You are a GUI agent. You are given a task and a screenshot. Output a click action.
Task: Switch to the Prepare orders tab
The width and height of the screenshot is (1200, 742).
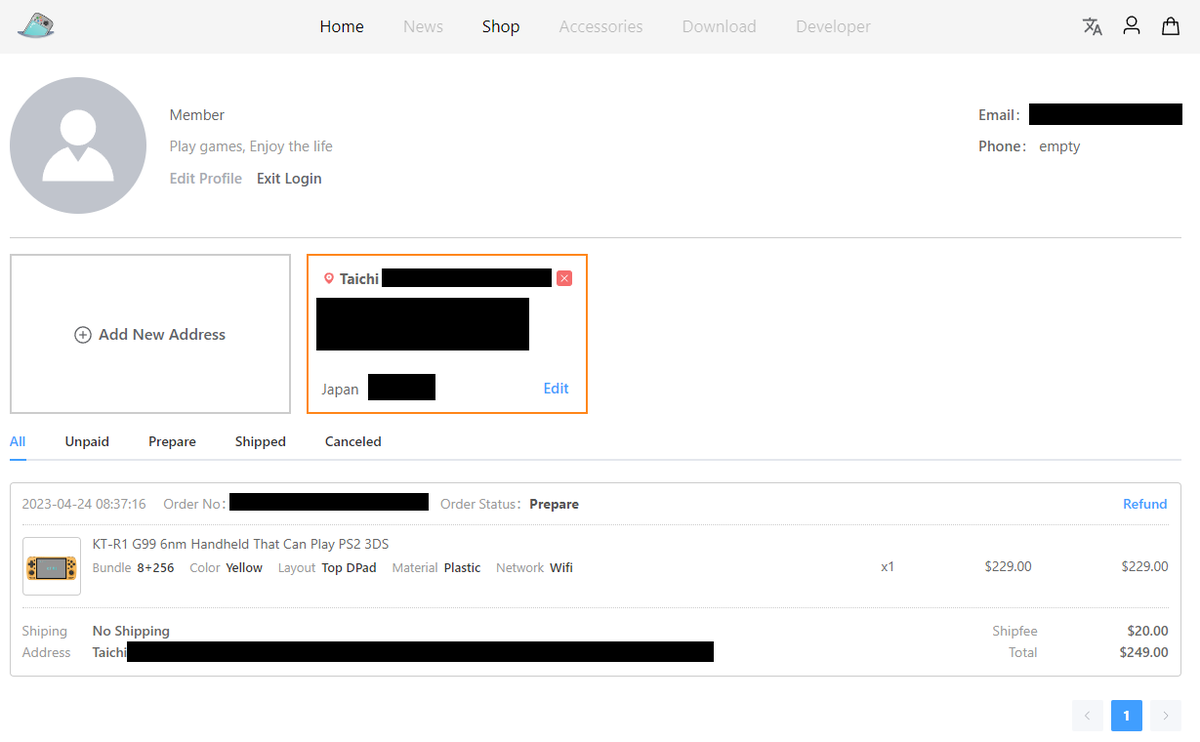click(172, 442)
